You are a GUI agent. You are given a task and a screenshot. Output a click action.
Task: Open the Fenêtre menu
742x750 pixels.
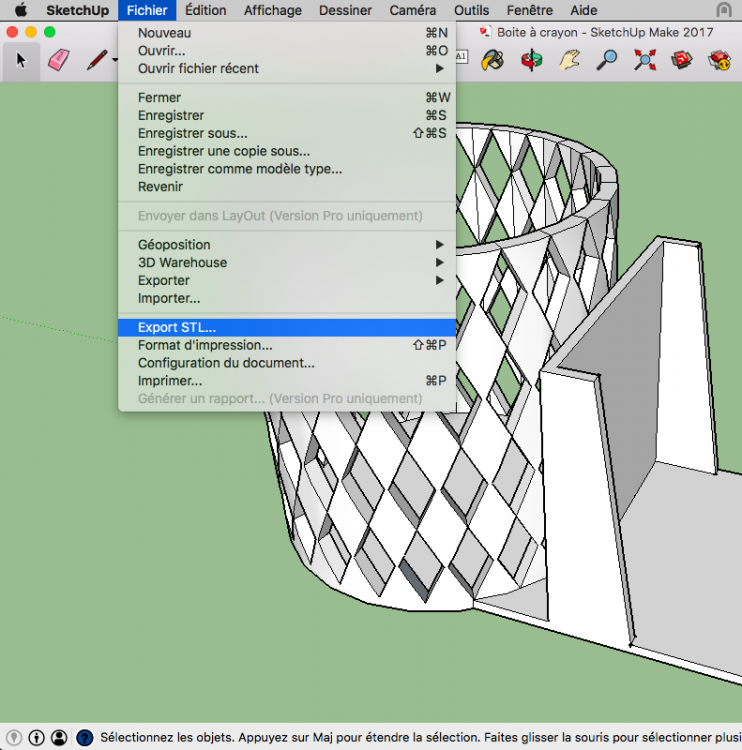530,10
